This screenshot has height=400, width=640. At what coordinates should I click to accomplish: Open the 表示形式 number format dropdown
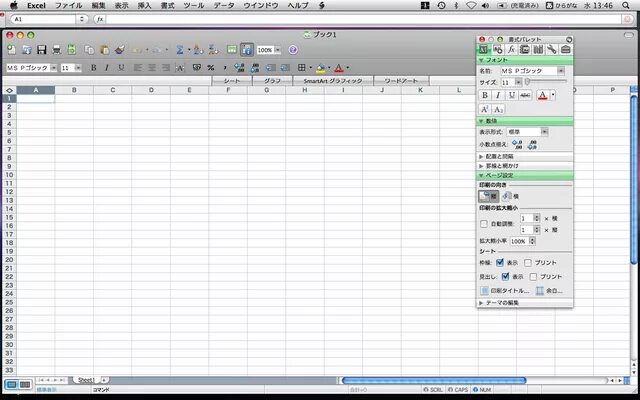coord(544,132)
